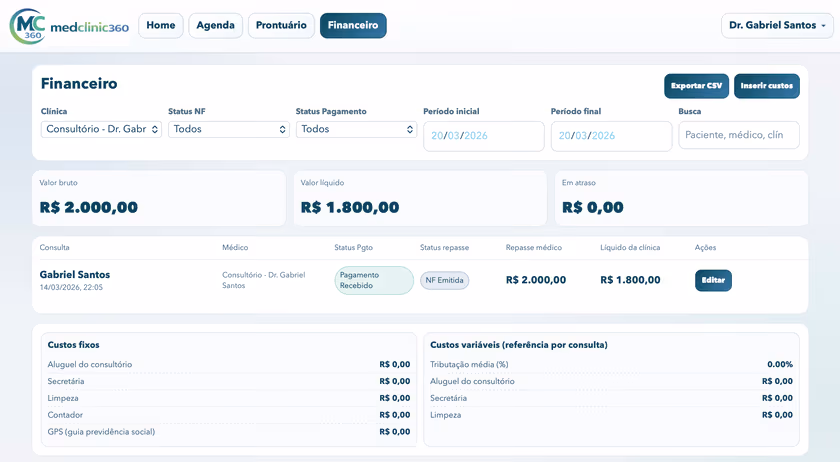The width and height of the screenshot is (840, 462).
Task: Click the Período final date field
Action: tap(611, 136)
